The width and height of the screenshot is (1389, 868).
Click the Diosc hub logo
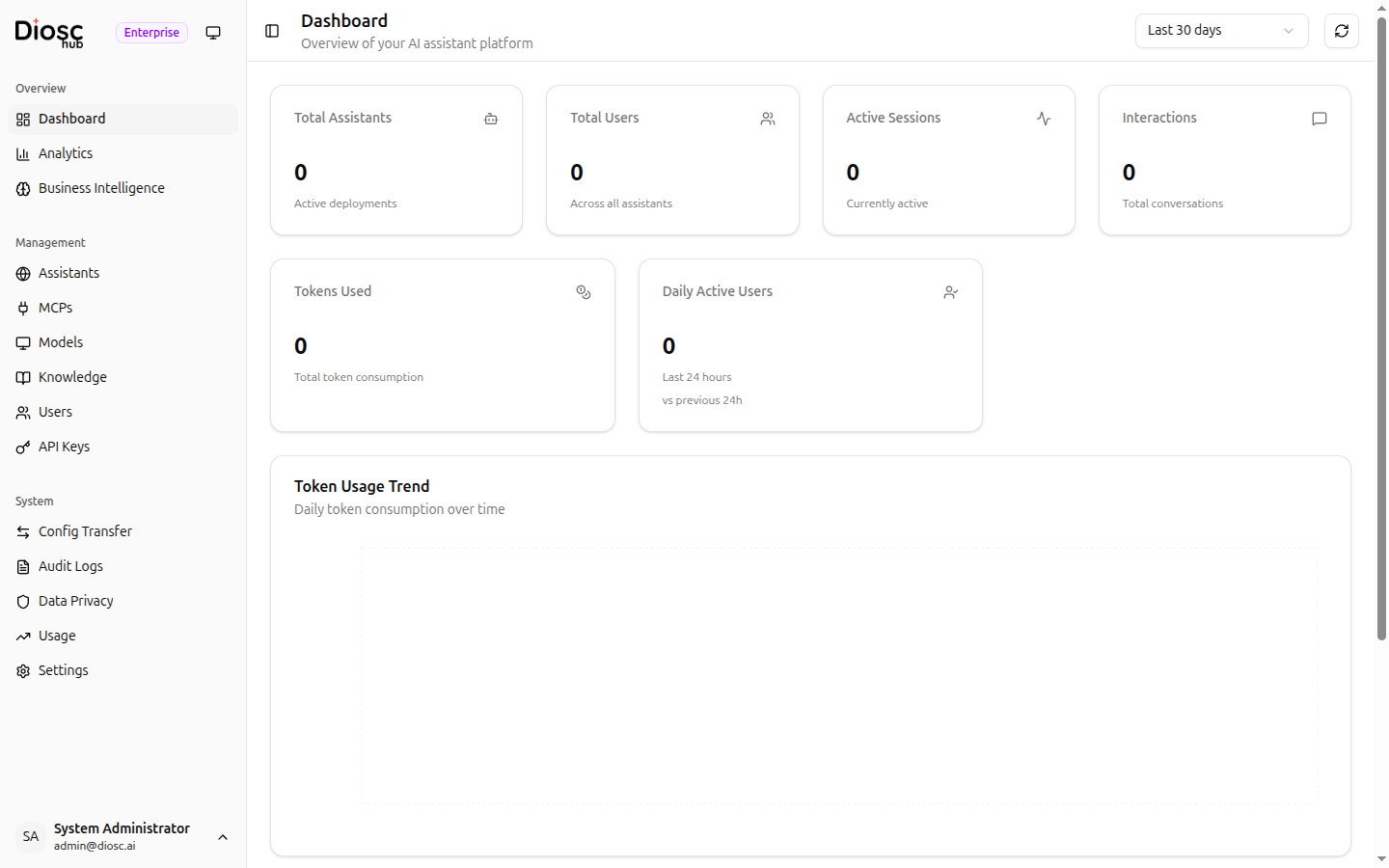coord(49,33)
